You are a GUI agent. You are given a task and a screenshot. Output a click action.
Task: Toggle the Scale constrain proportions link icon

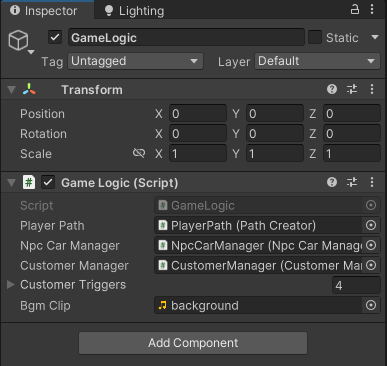pyautogui.click(x=139, y=153)
